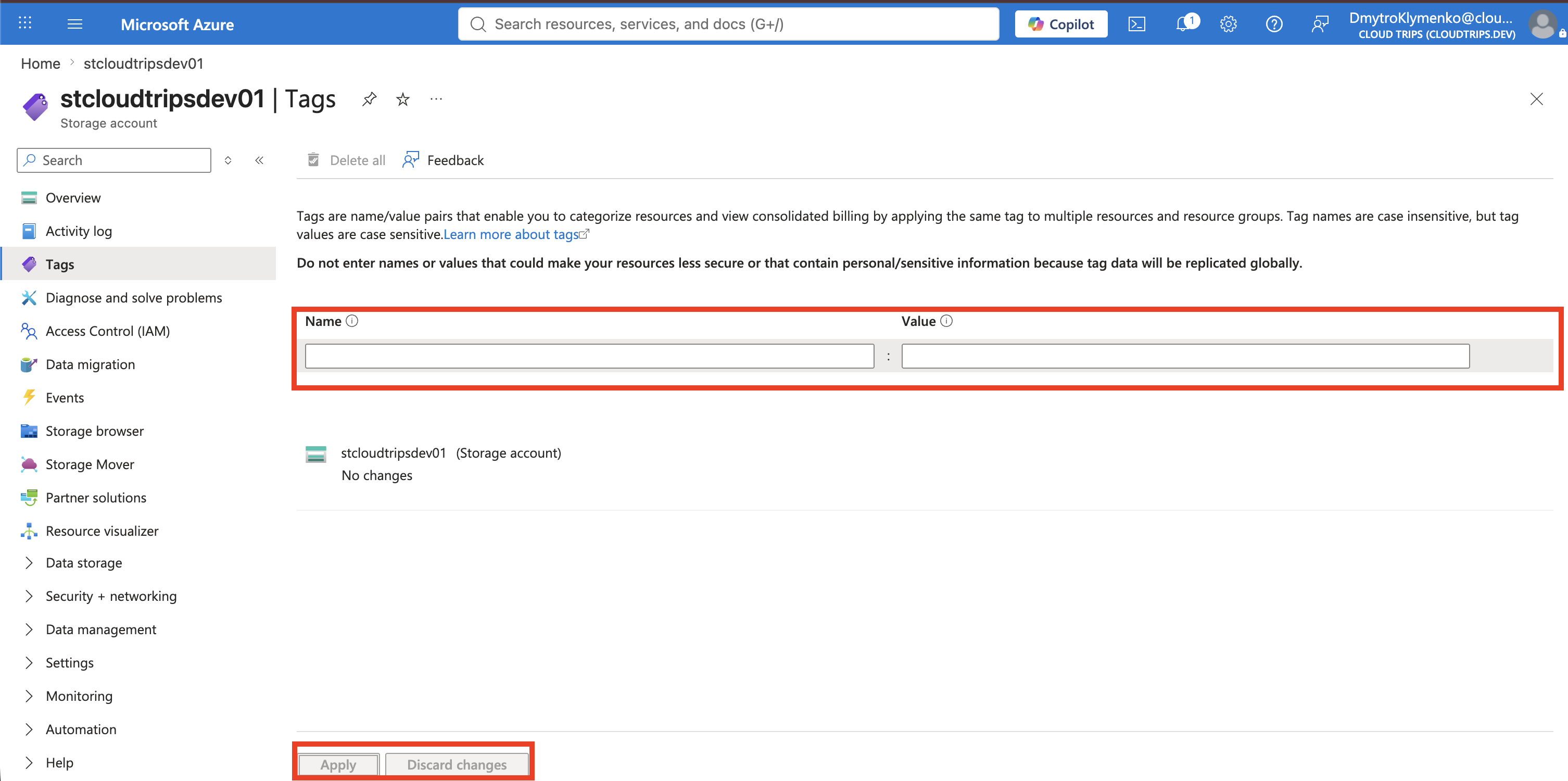1568x781 pixels.
Task: Close the Tags blade with the X
Action: 1536,98
